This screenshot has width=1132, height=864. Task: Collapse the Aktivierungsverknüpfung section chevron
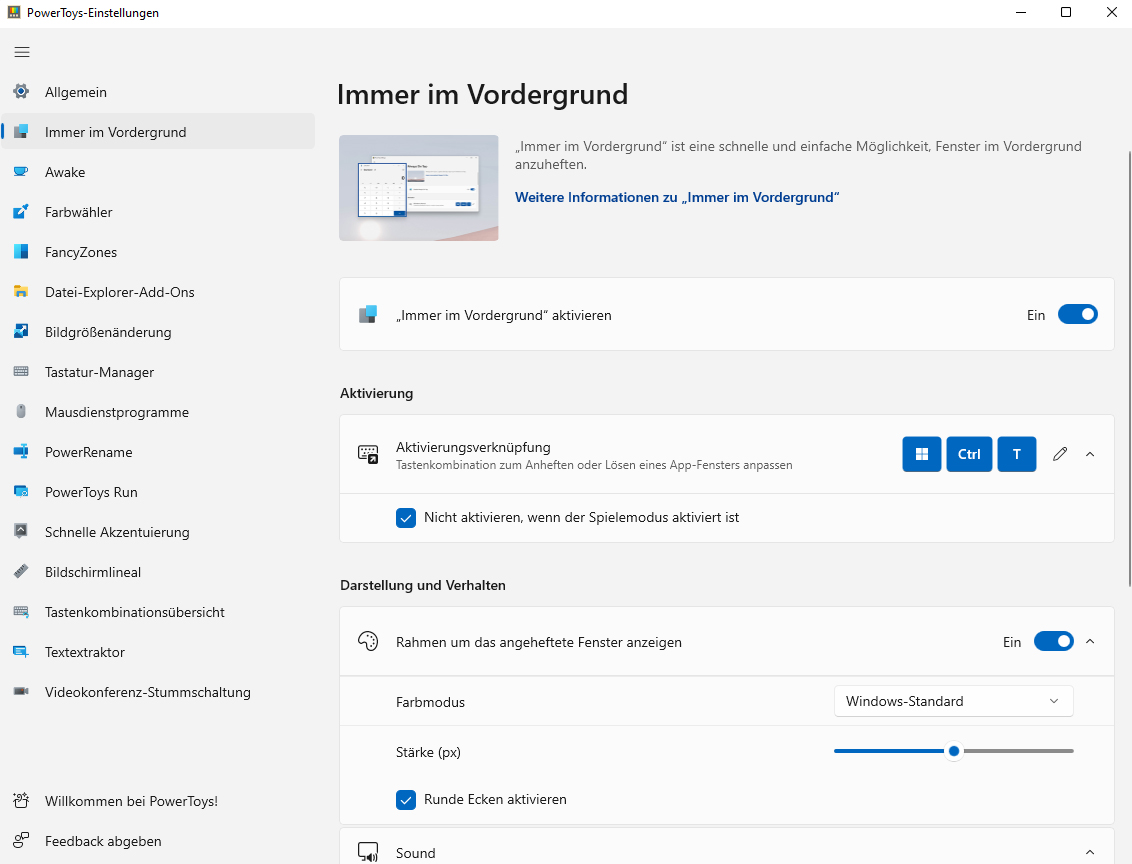1090,454
